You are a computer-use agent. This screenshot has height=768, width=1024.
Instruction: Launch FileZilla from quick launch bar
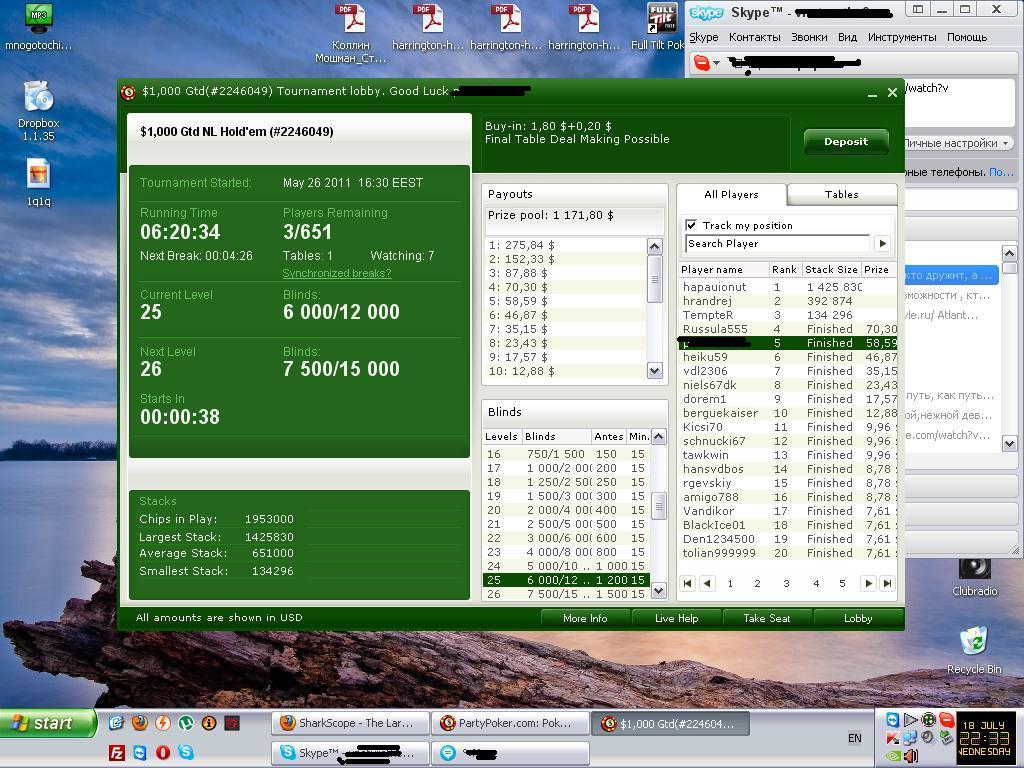[117, 752]
